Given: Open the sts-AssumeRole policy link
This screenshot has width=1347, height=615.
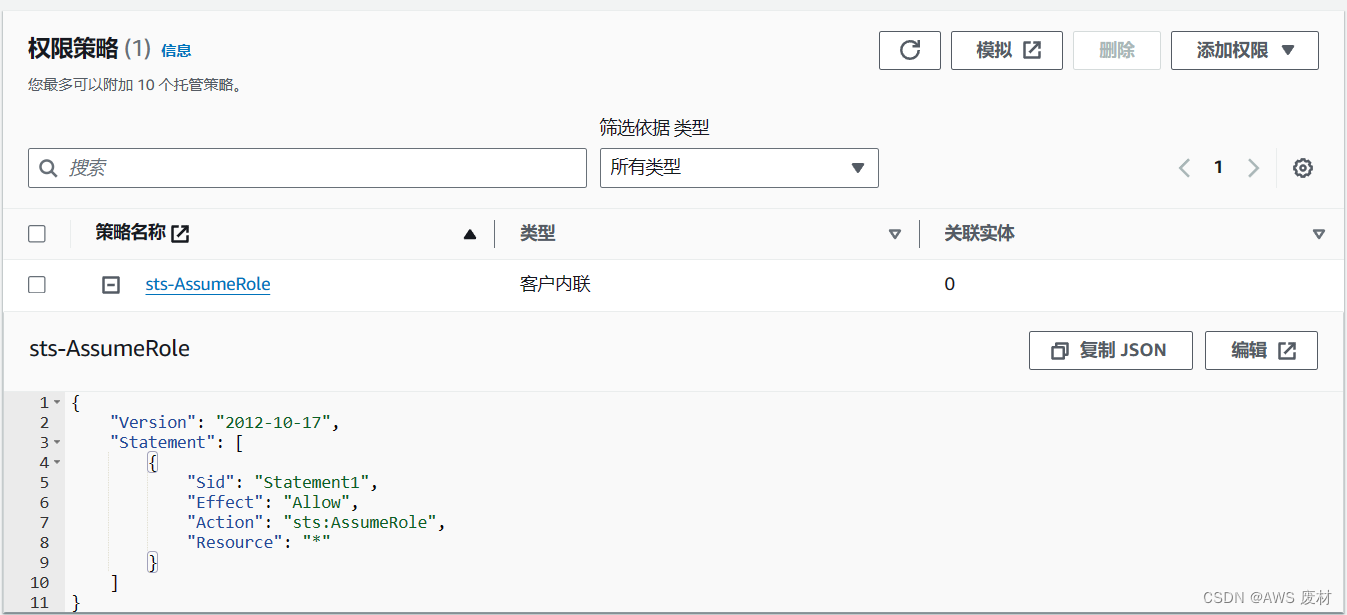Looking at the screenshot, I should pos(207,284).
